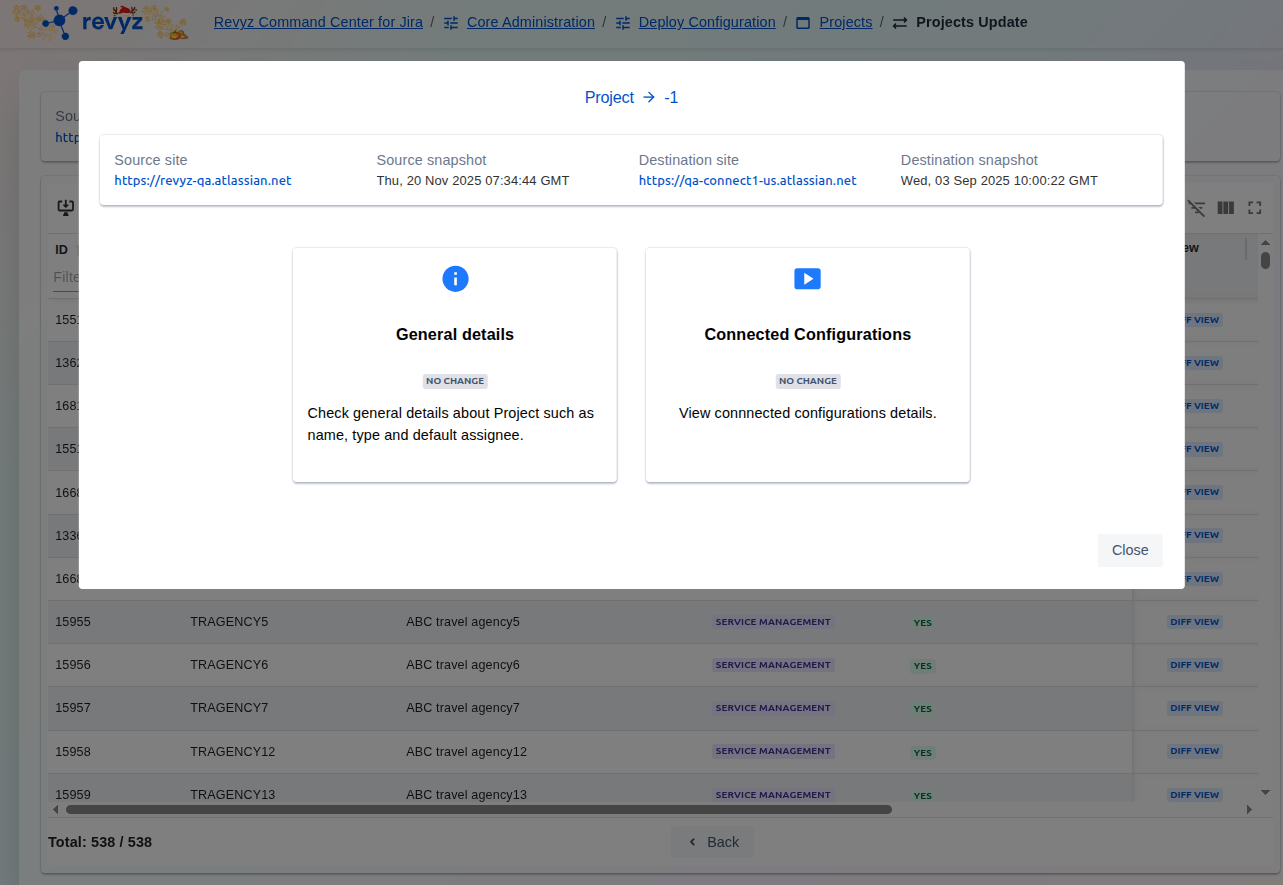
Task: Click the export download icon above the table
Action: (x=65, y=208)
